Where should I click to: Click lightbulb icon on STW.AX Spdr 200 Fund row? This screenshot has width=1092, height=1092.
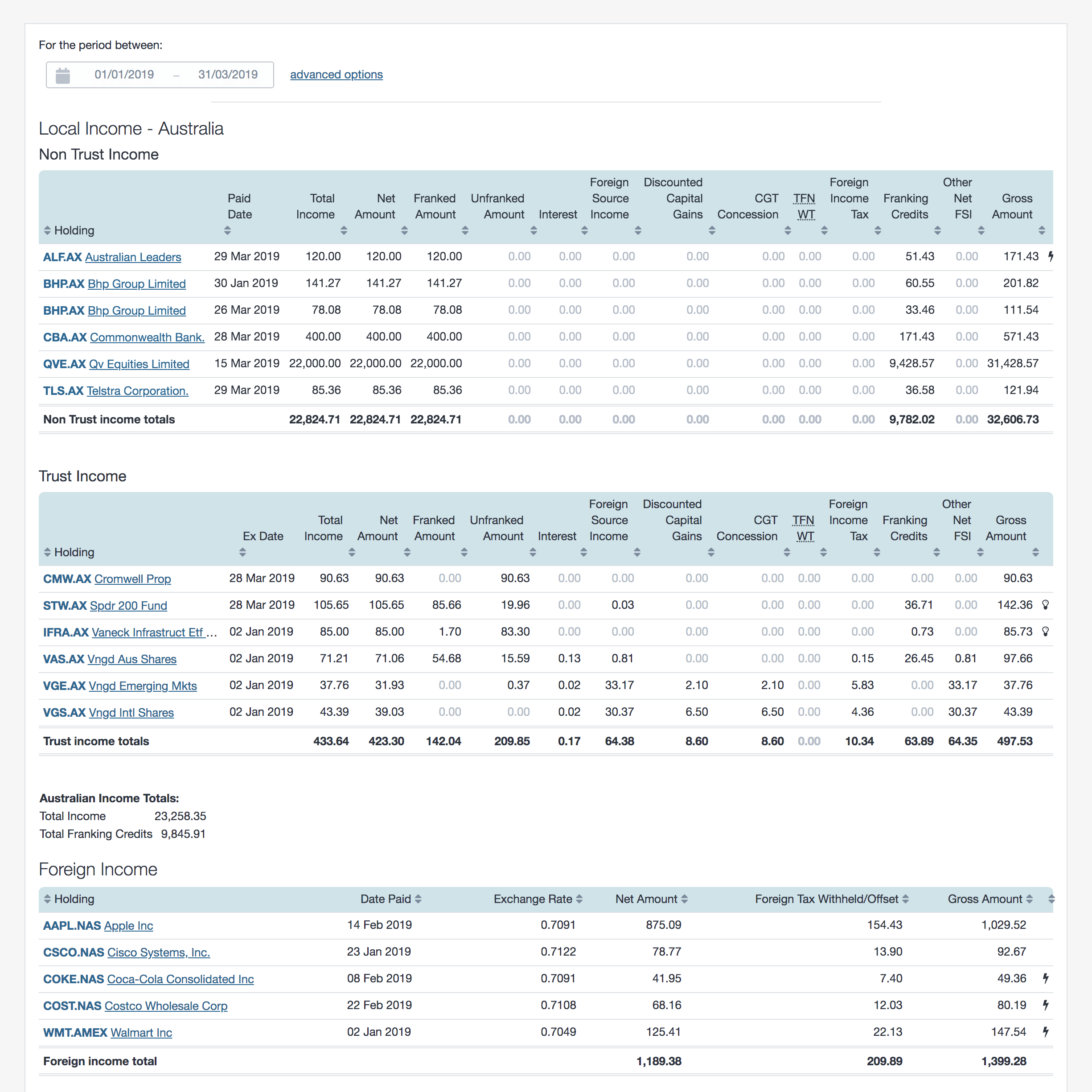(1045, 605)
